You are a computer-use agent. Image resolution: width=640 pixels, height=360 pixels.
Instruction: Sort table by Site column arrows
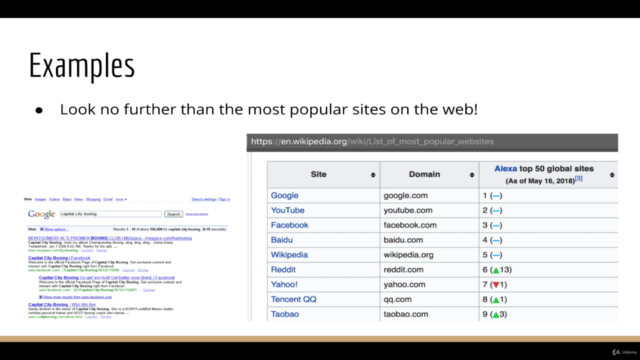(x=373, y=175)
